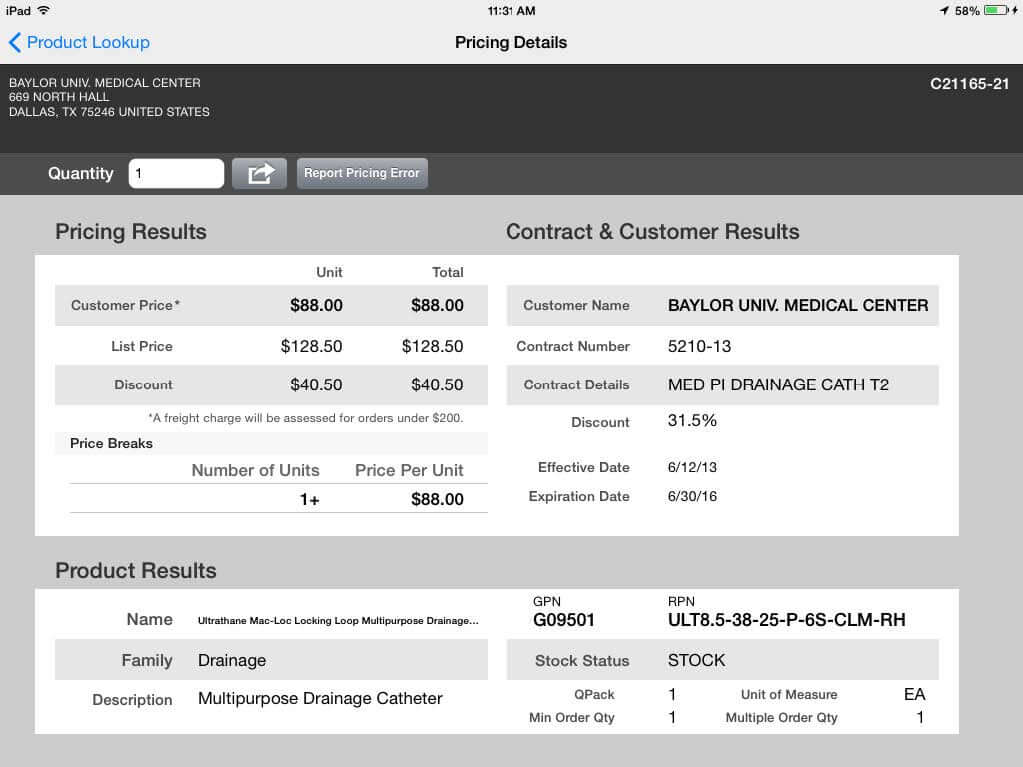
Task: Tap the expiration date 6/30/16
Action: point(692,496)
